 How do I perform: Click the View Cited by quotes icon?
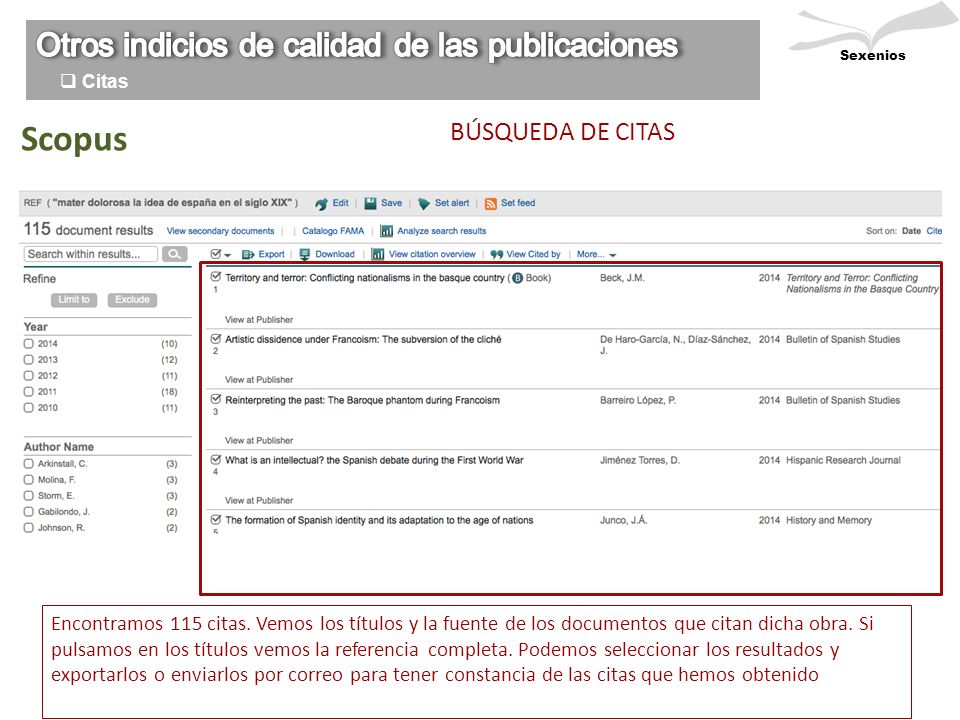[497, 254]
